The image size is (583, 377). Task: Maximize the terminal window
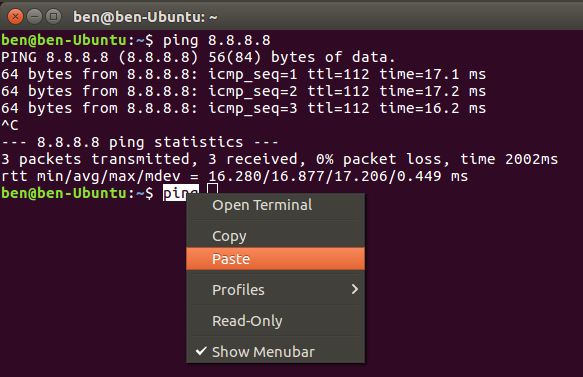(x=54, y=17)
